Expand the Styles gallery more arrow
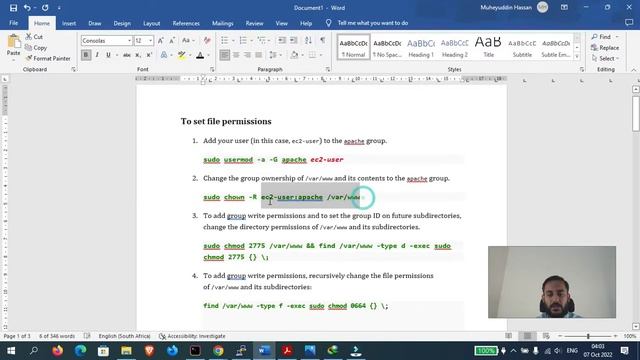The width and height of the screenshot is (640, 360). (577, 57)
